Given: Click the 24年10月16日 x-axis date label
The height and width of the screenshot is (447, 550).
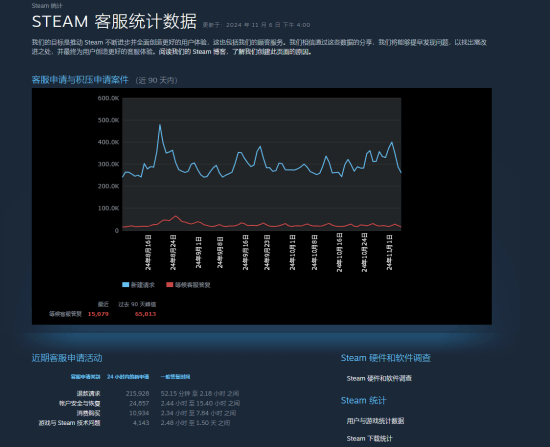Looking at the screenshot, I should tap(339, 253).
